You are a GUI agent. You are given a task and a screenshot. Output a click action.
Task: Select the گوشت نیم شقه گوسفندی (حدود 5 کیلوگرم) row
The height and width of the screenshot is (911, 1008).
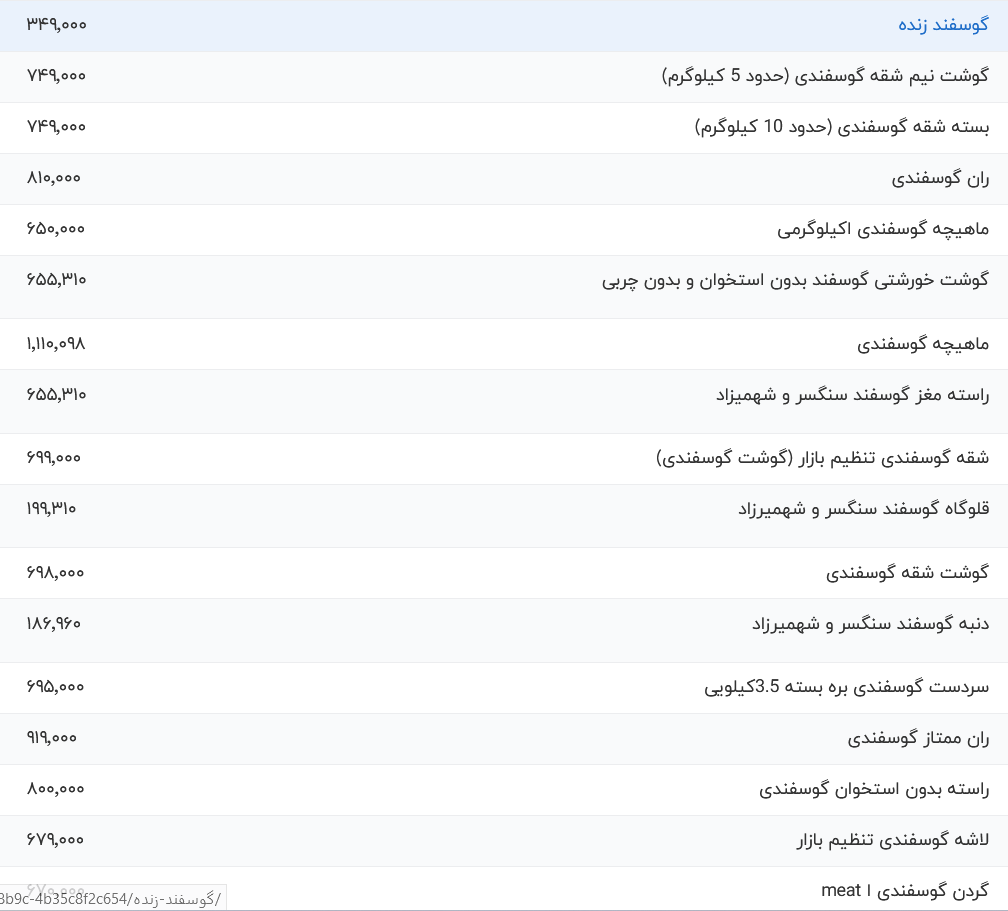[x=825, y=75]
